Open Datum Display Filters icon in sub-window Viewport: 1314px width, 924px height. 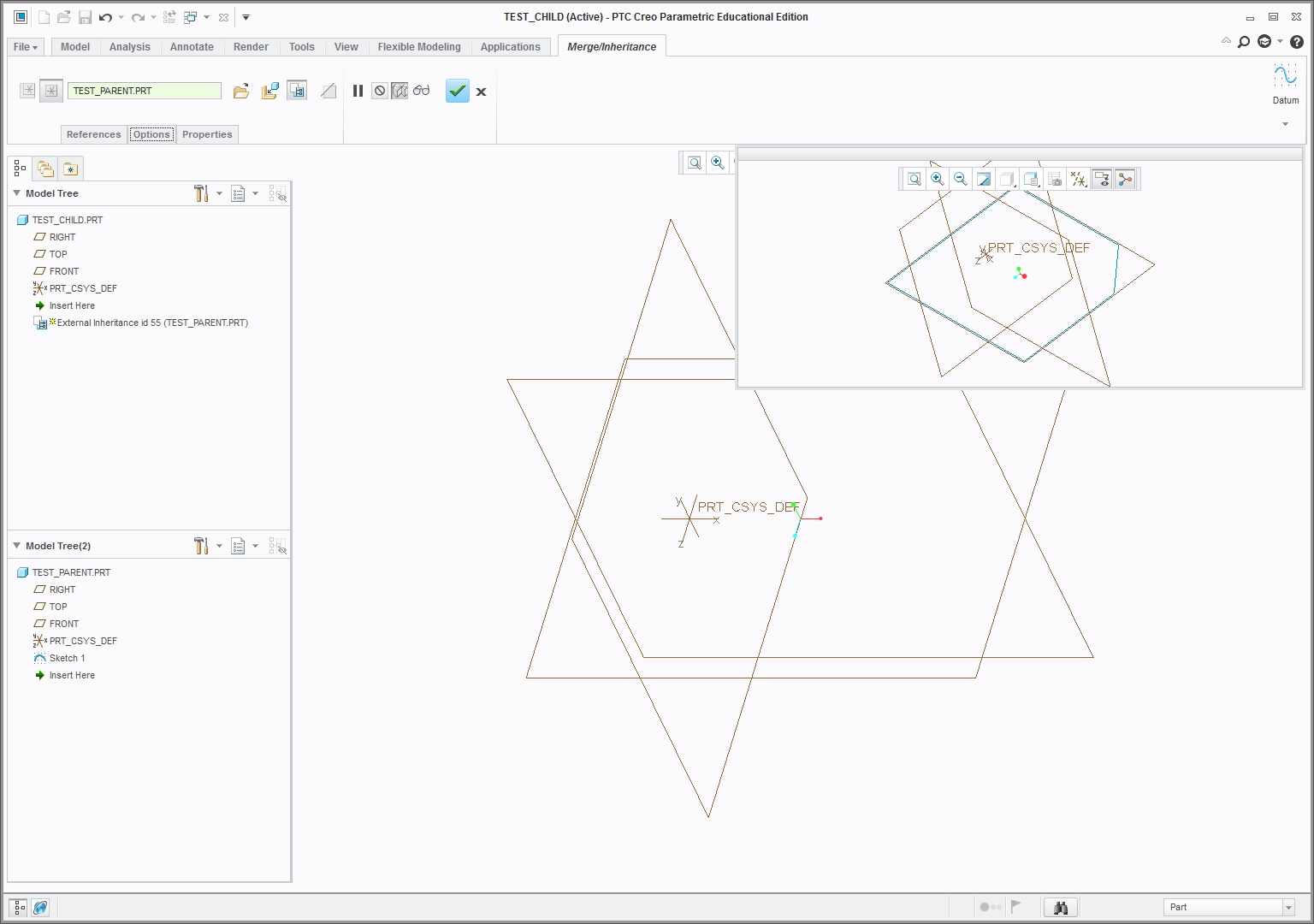tap(1079, 179)
